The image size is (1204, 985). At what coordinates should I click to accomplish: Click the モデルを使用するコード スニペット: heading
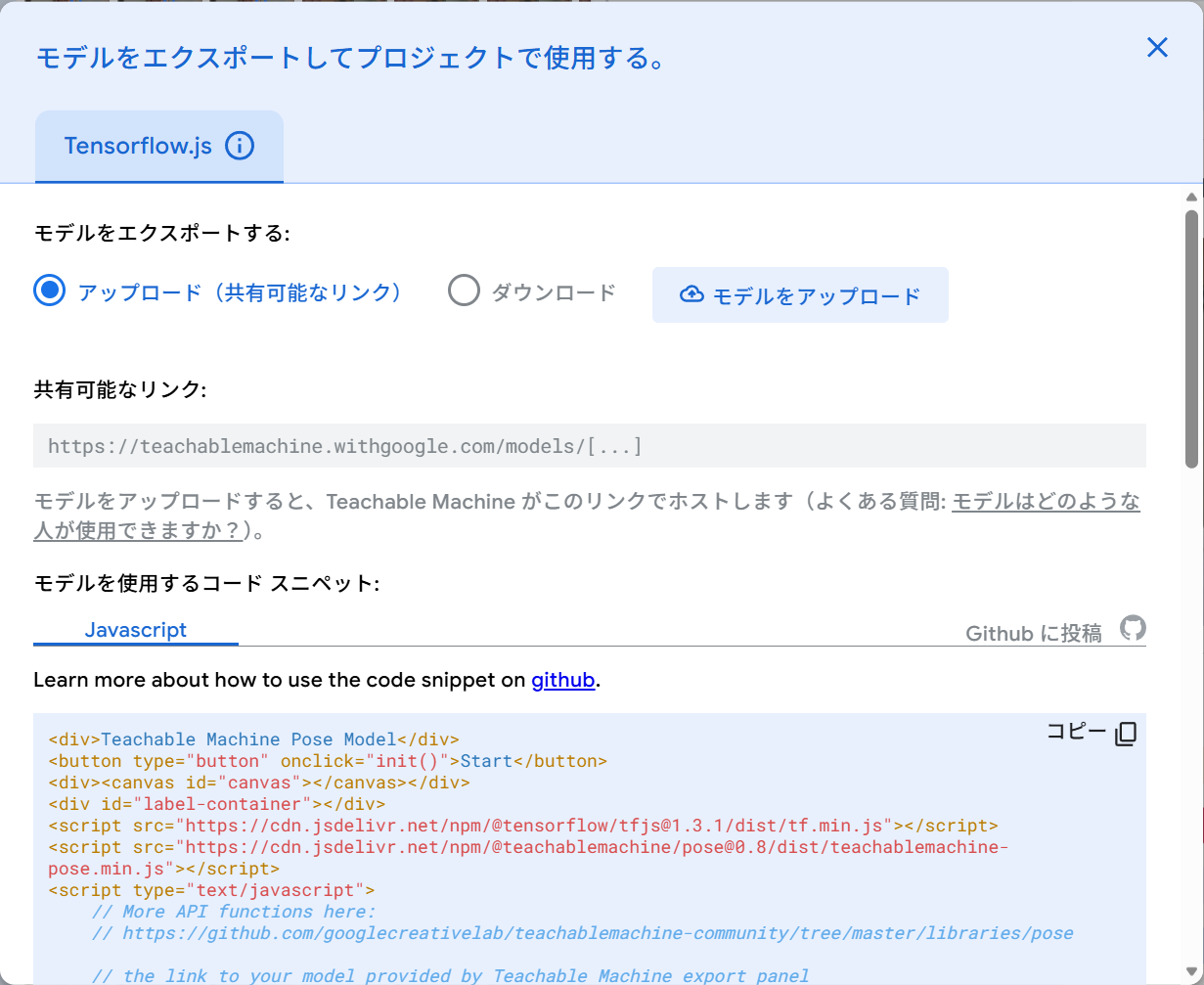206,584
